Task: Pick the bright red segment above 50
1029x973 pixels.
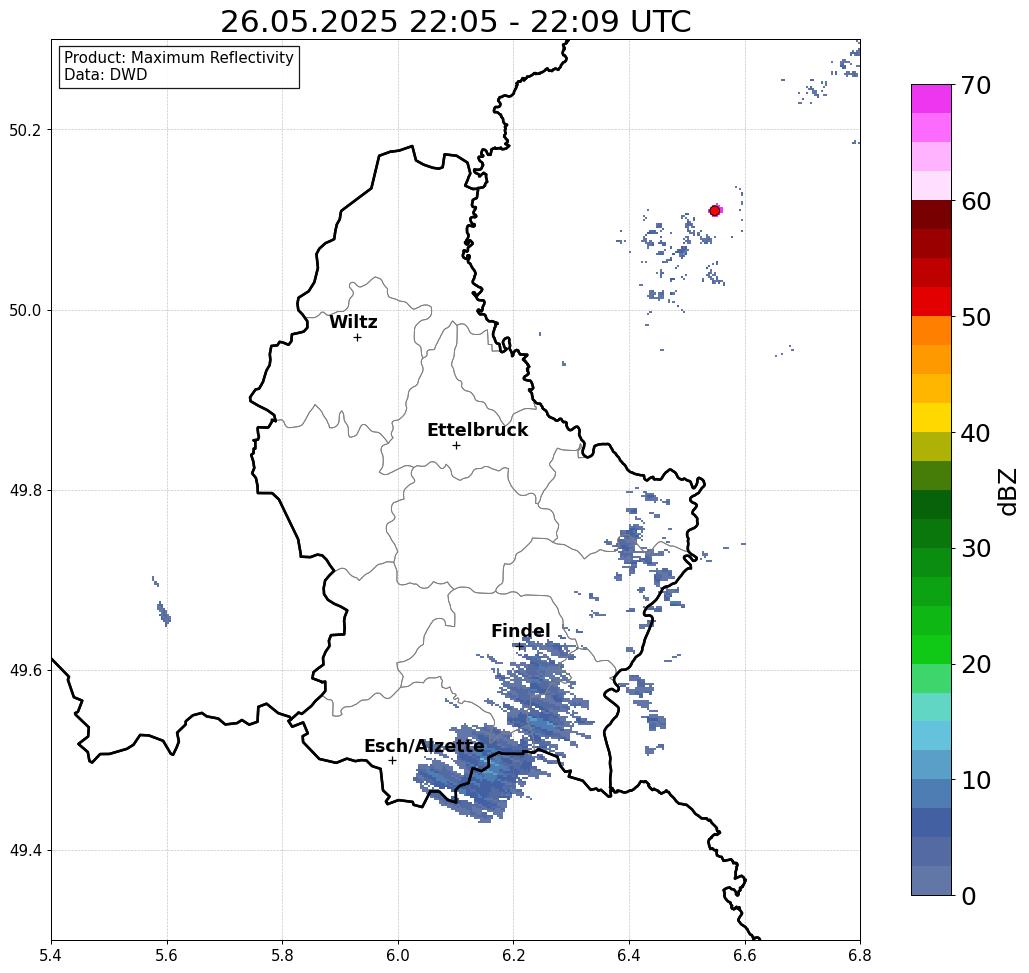Action: pyautogui.click(x=931, y=302)
